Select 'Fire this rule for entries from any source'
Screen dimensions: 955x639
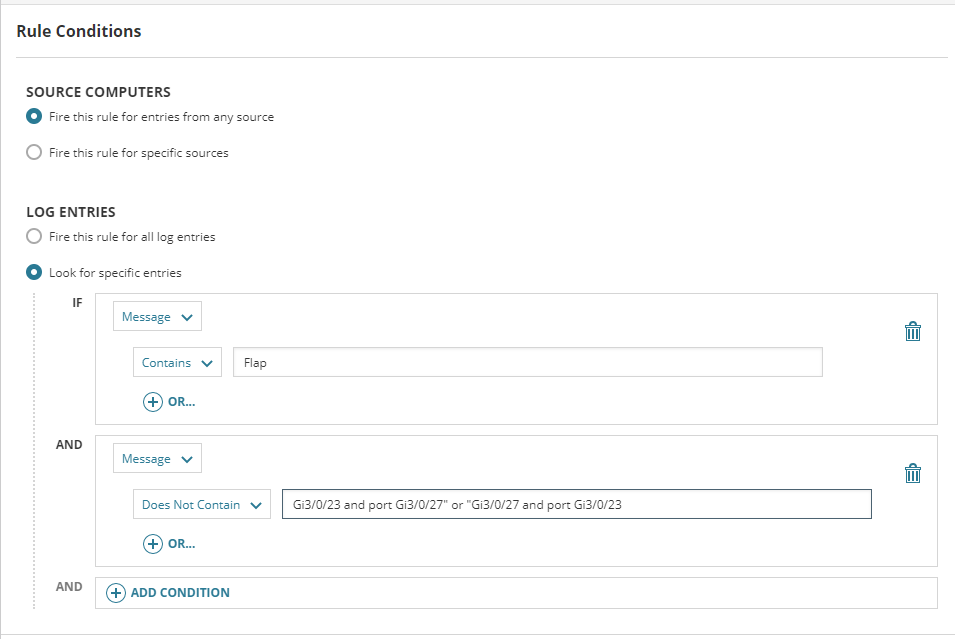pos(34,117)
